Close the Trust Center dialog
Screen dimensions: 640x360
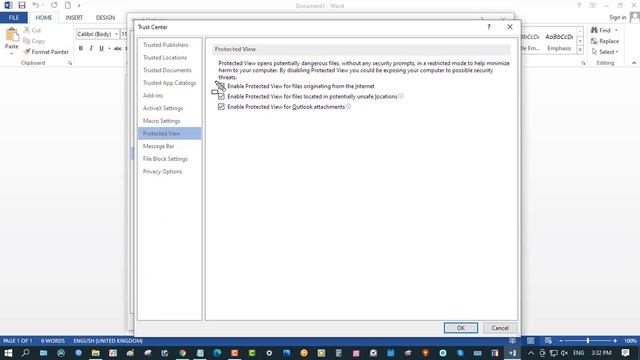pos(510,27)
